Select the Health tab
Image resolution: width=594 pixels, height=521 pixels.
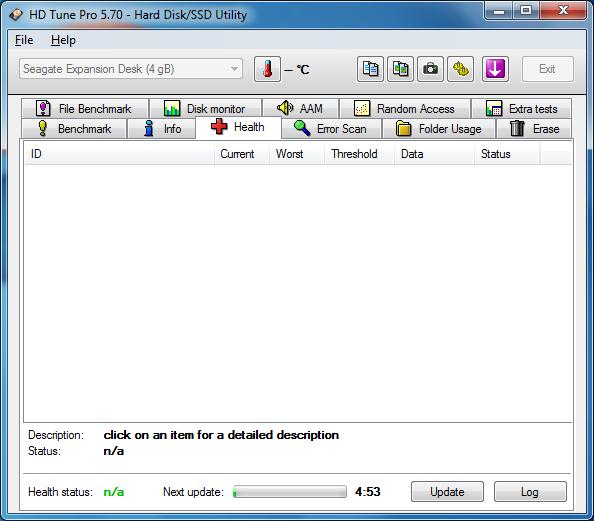(x=238, y=127)
